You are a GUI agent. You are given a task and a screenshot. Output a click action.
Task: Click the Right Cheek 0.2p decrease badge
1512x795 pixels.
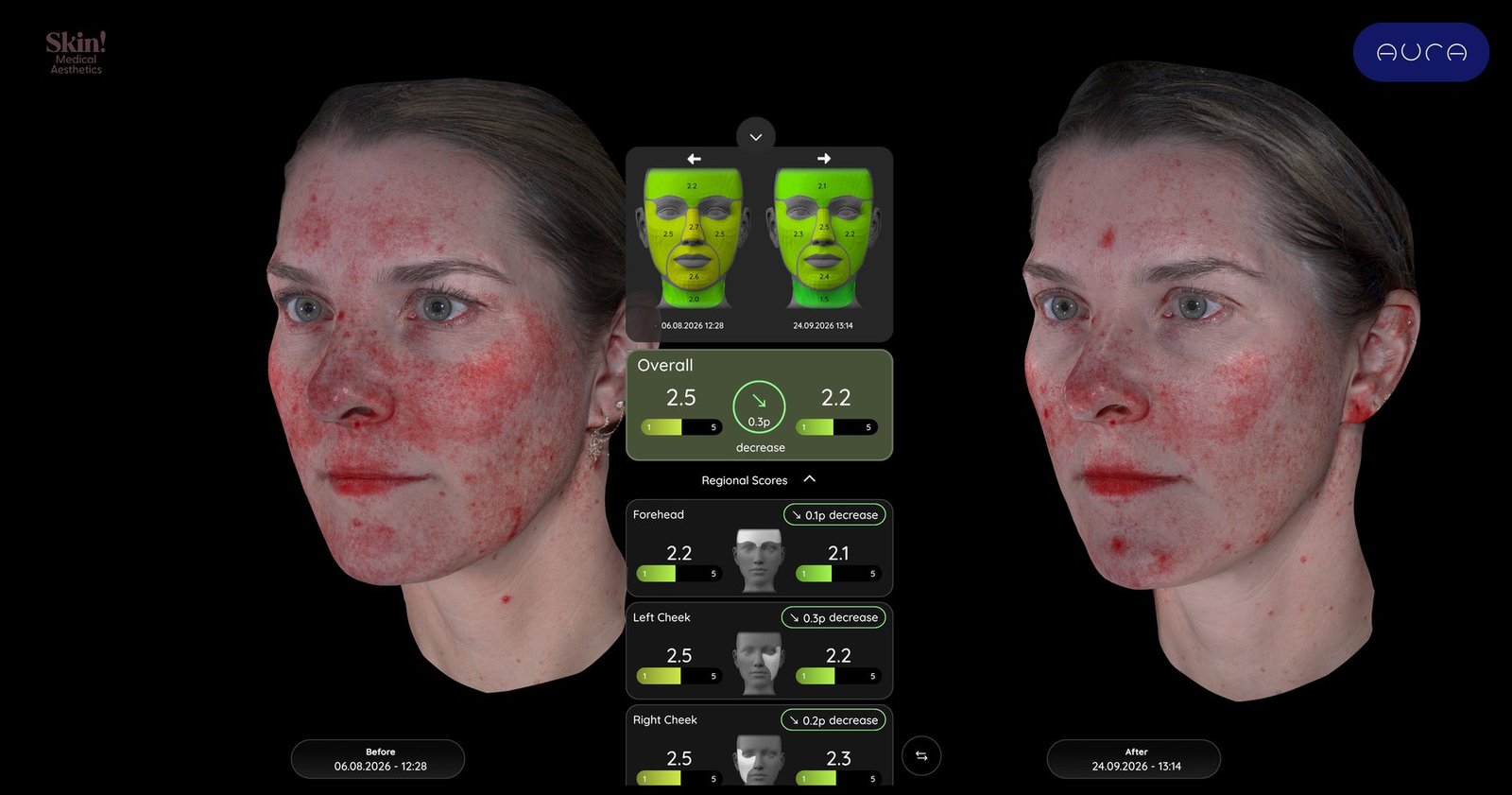(833, 720)
